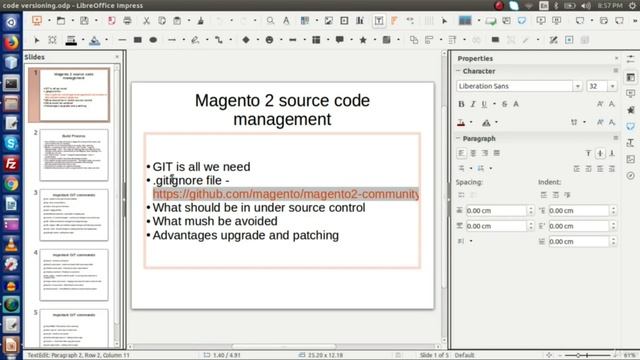This screenshot has width=640, height=360.
Task: Open Paragraph section more options
Action: 616,138
